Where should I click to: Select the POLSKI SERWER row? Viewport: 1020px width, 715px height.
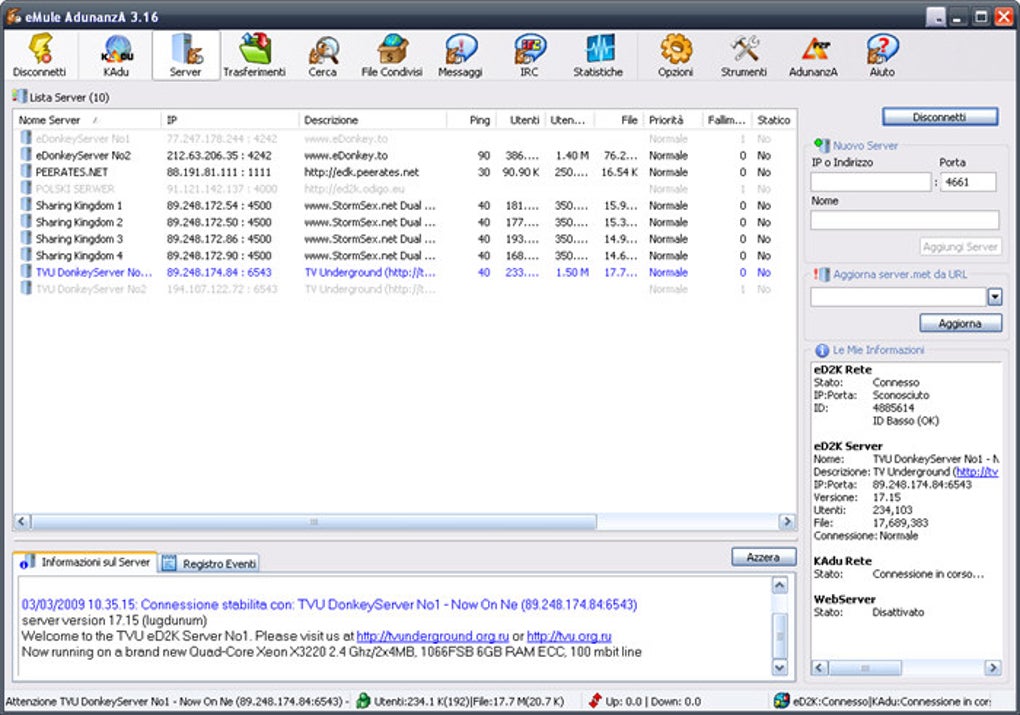[404, 189]
